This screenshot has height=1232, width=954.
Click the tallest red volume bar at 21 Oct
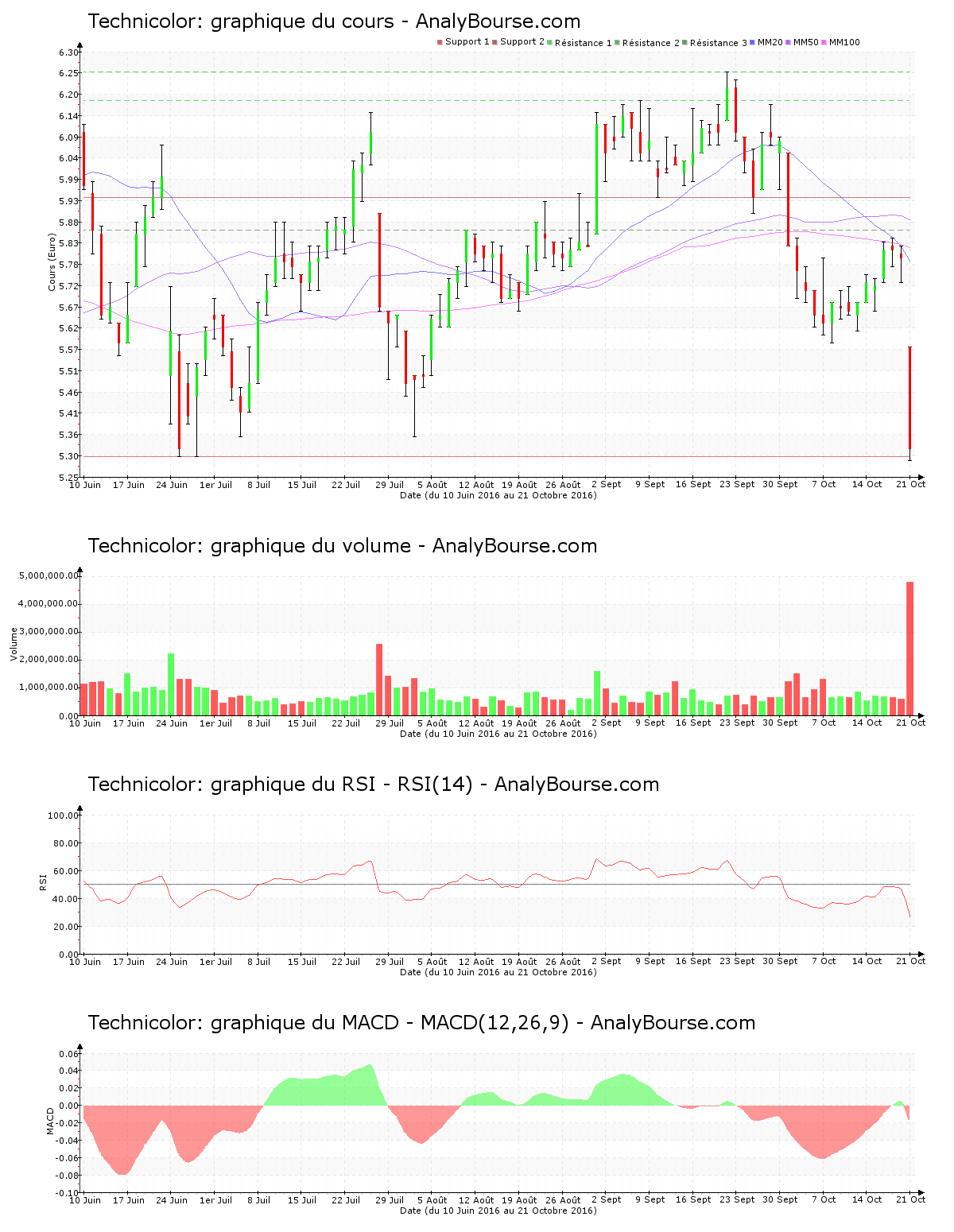(x=910, y=649)
